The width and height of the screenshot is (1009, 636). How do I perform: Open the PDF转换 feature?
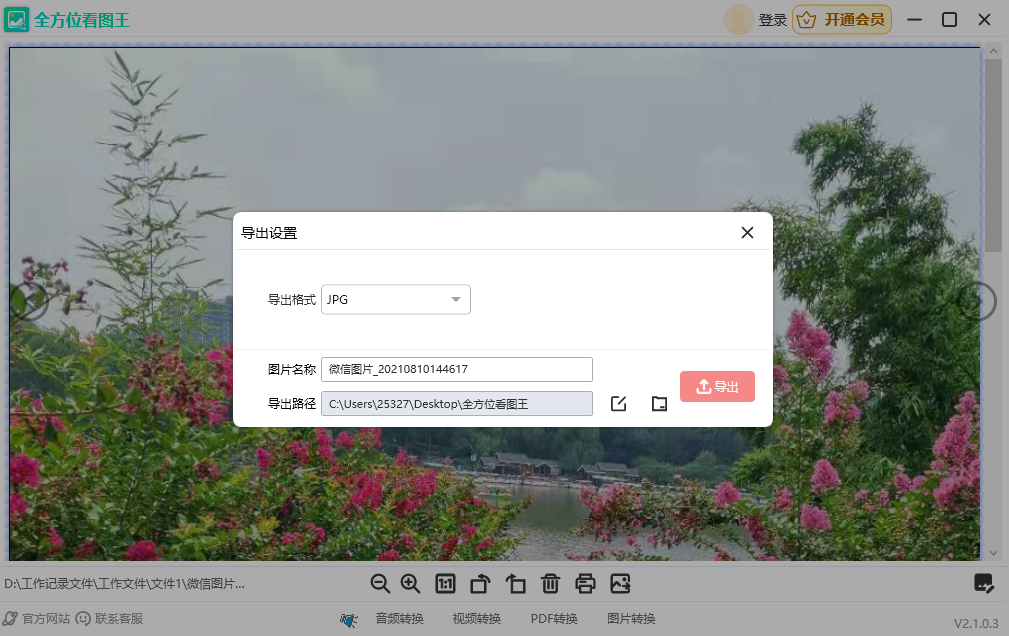[x=552, y=618]
